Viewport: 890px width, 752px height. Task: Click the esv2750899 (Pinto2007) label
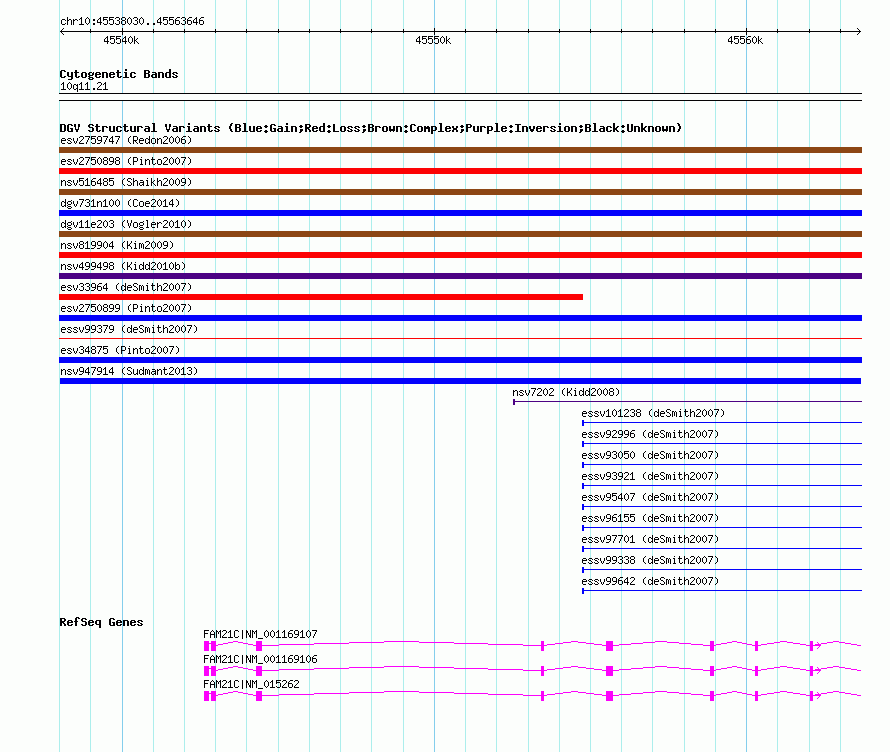[126, 308]
